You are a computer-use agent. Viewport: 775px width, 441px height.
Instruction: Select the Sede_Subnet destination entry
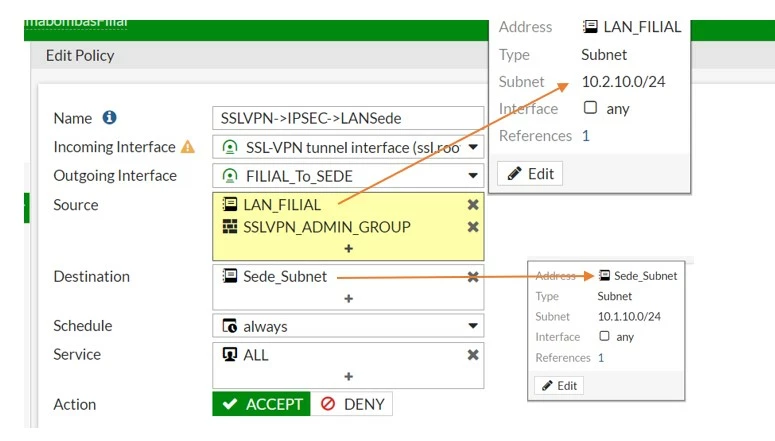pos(285,276)
